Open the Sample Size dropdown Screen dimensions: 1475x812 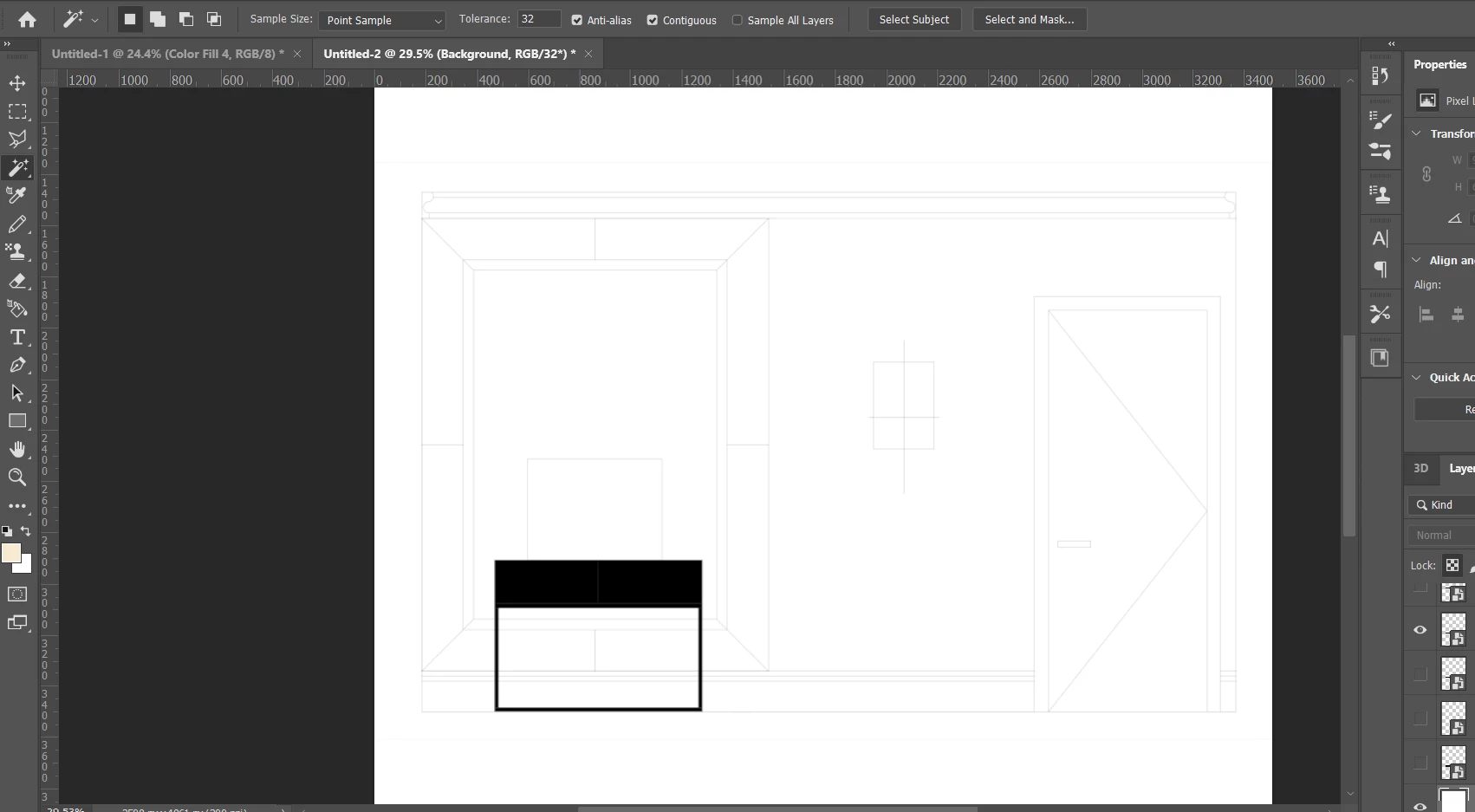381,20
